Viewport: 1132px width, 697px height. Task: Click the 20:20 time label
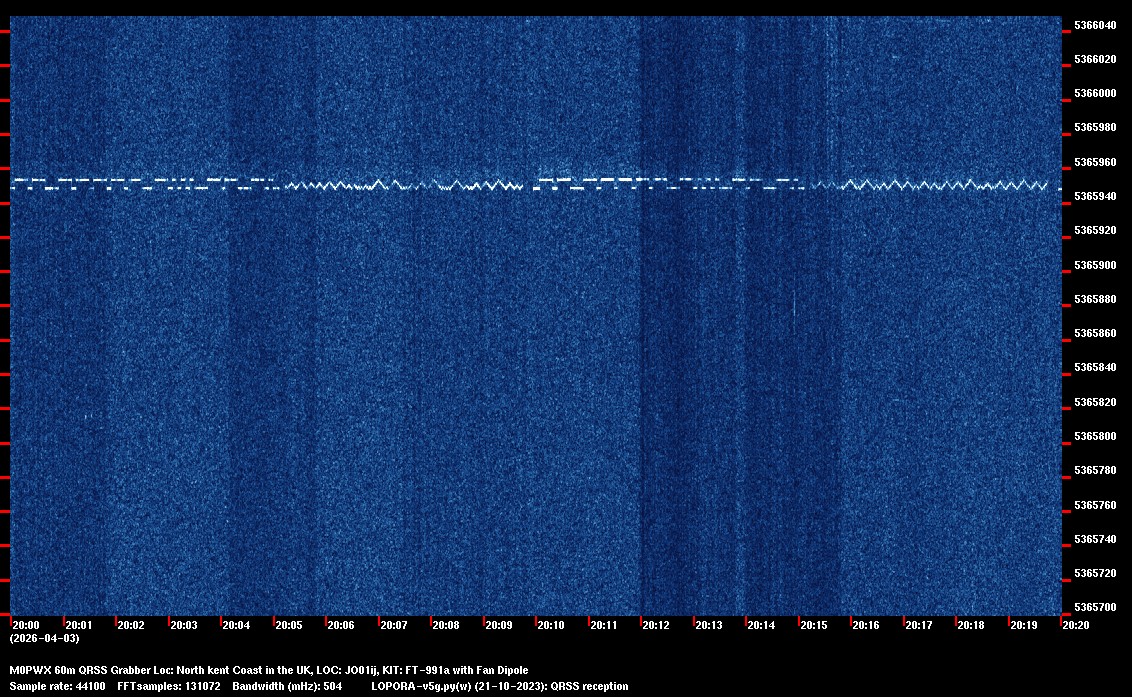tap(1076, 625)
